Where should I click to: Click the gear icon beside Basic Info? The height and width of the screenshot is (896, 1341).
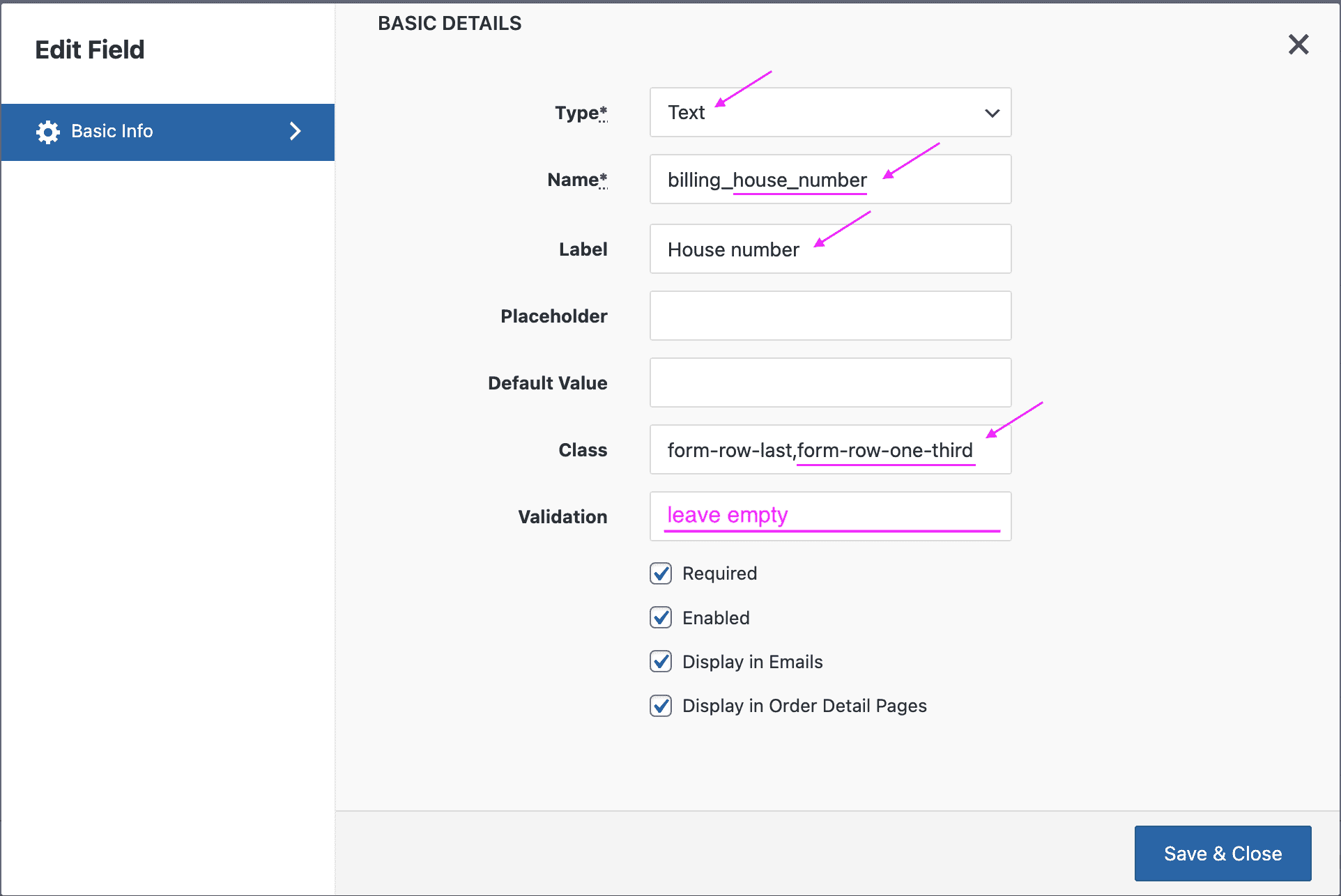[x=47, y=132]
